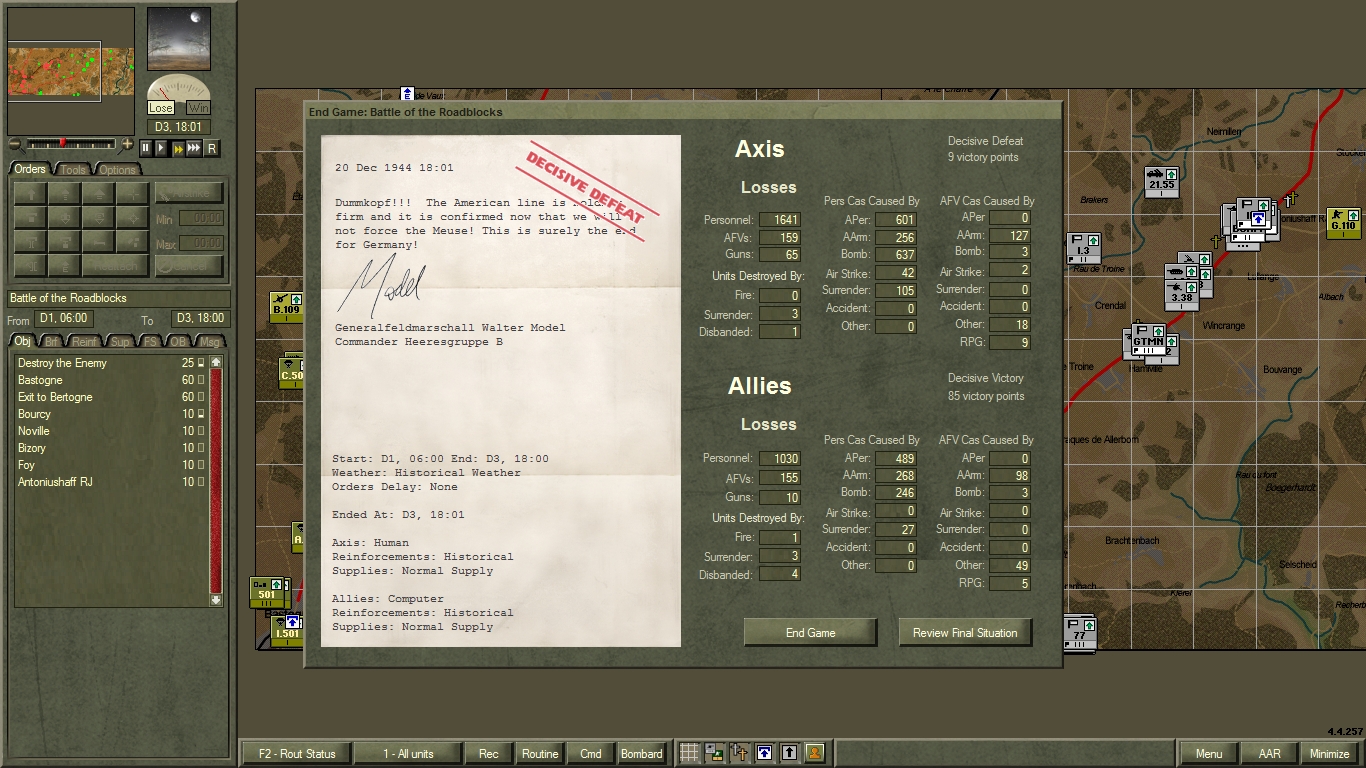Click the Routine button
1366x768 pixels.
pyautogui.click(x=540, y=754)
